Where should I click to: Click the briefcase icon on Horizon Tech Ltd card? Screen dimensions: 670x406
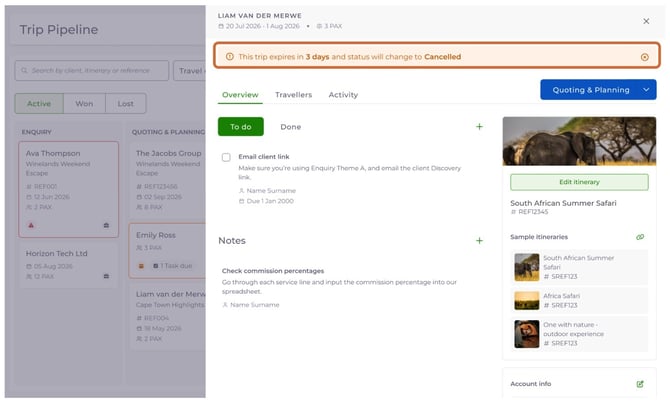click(106, 276)
